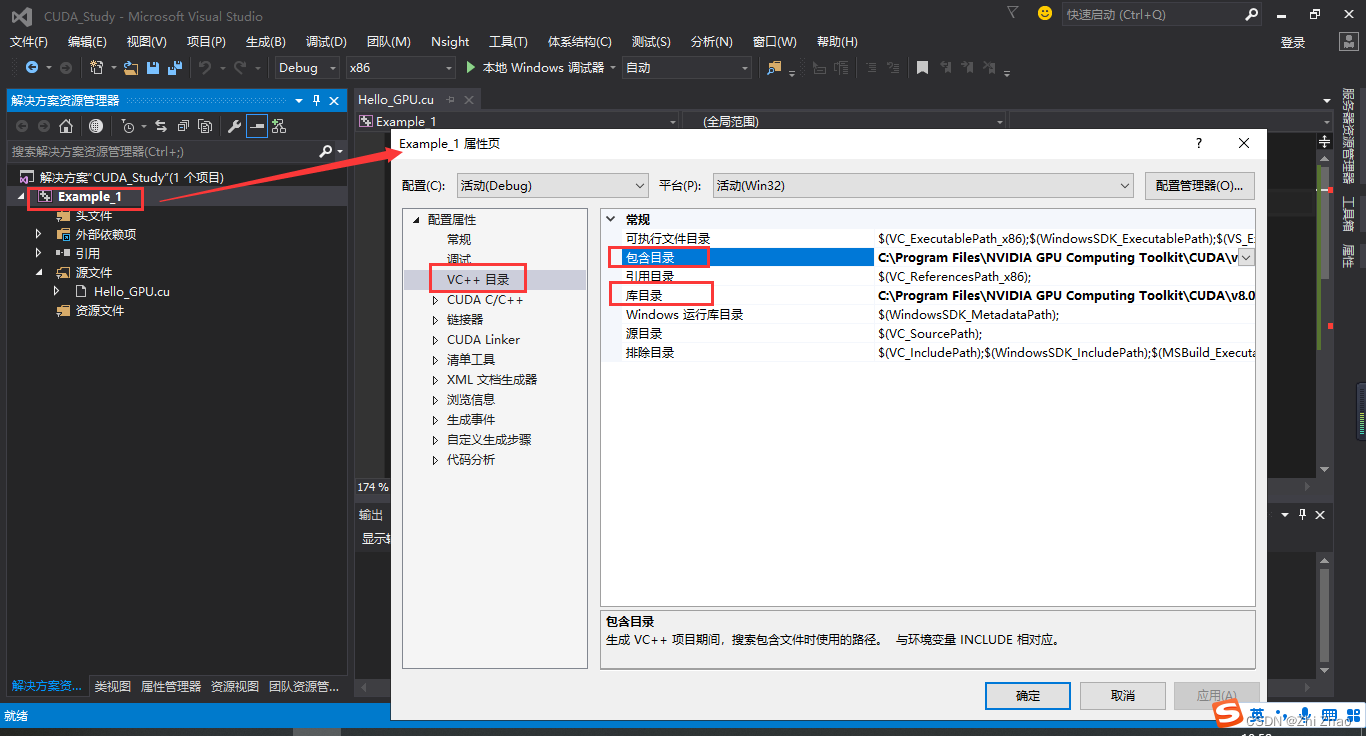Click the 取消 button
The width and height of the screenshot is (1366, 736).
click(x=1123, y=695)
